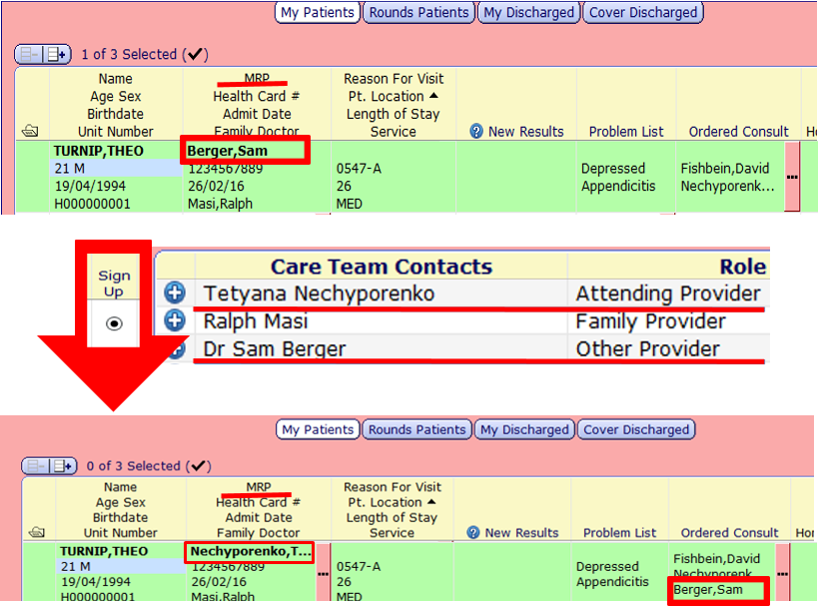Image resolution: width=818 pixels, height=607 pixels.
Task: Click the My Patients button below
Action: point(318,430)
